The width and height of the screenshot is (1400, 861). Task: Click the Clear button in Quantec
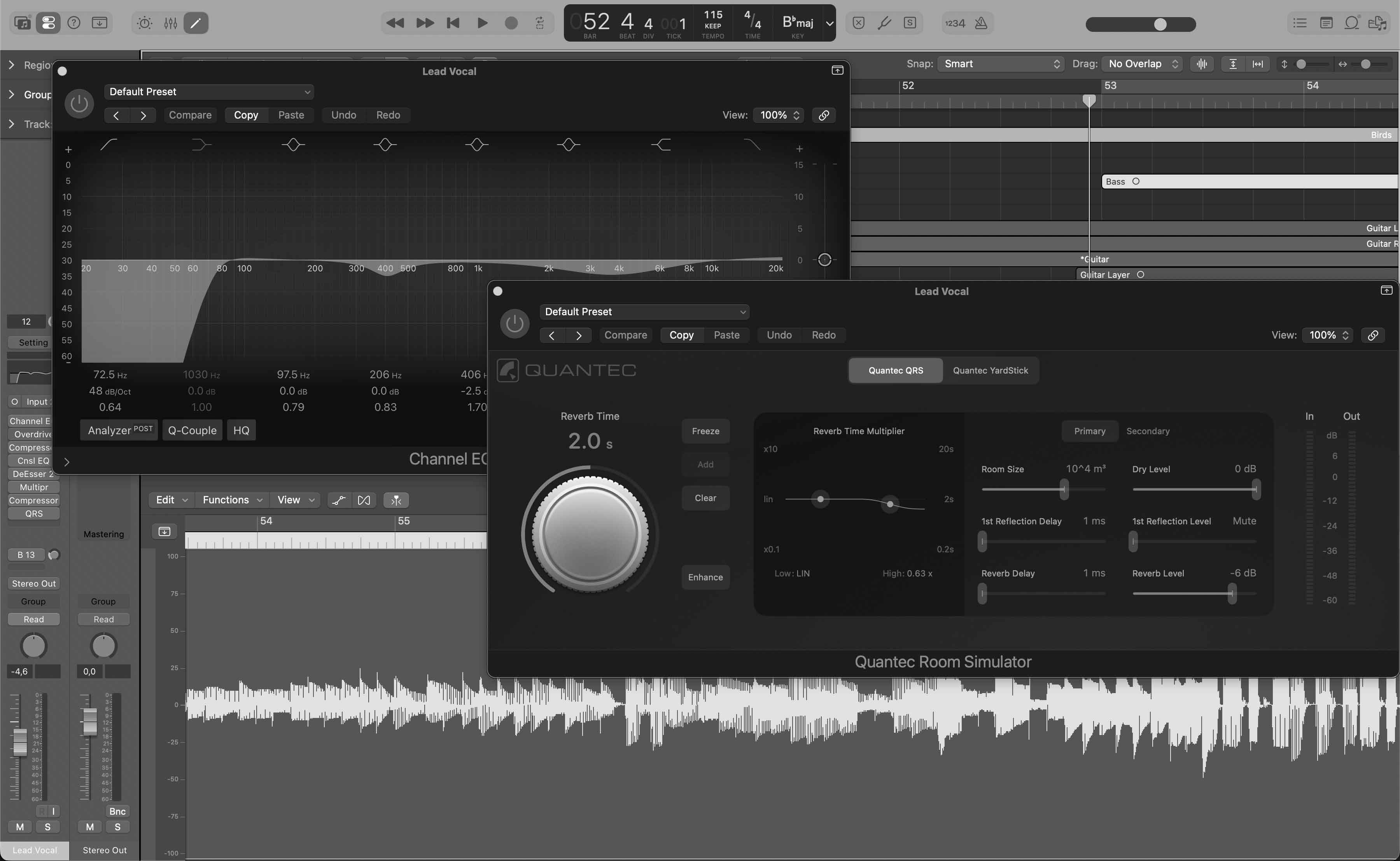[706, 498]
